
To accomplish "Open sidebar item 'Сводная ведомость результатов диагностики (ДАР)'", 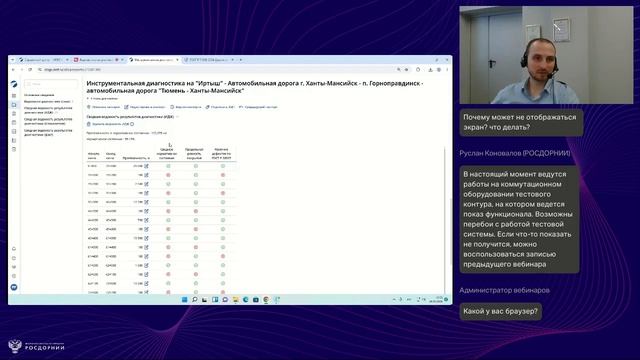I will [48, 132].
